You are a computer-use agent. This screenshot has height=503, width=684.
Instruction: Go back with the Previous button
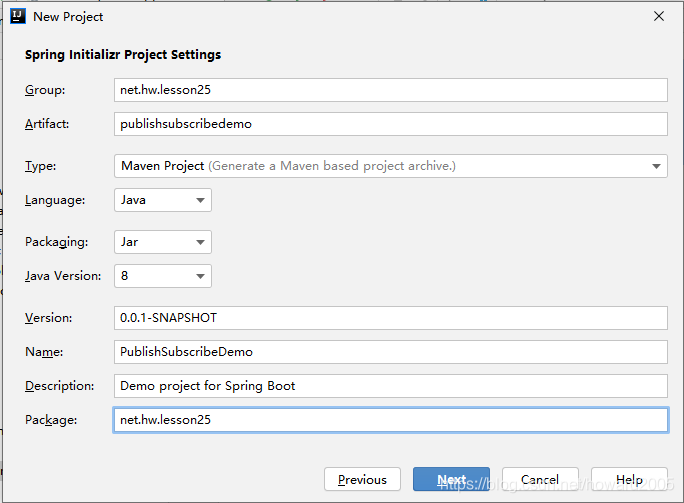(x=363, y=479)
